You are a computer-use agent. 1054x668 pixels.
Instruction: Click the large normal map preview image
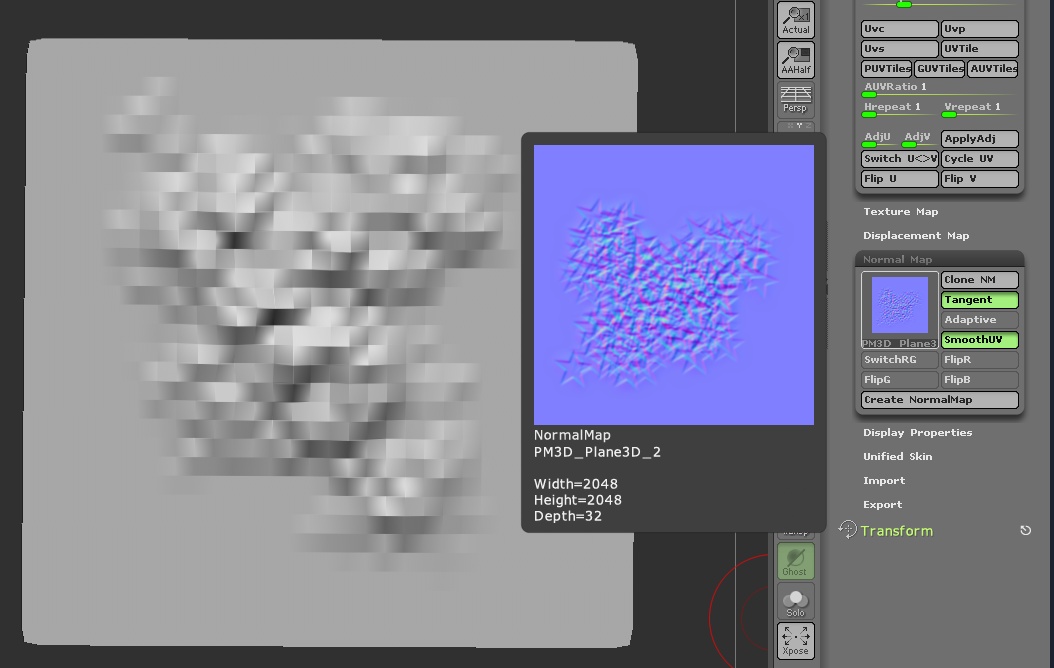pyautogui.click(x=674, y=285)
